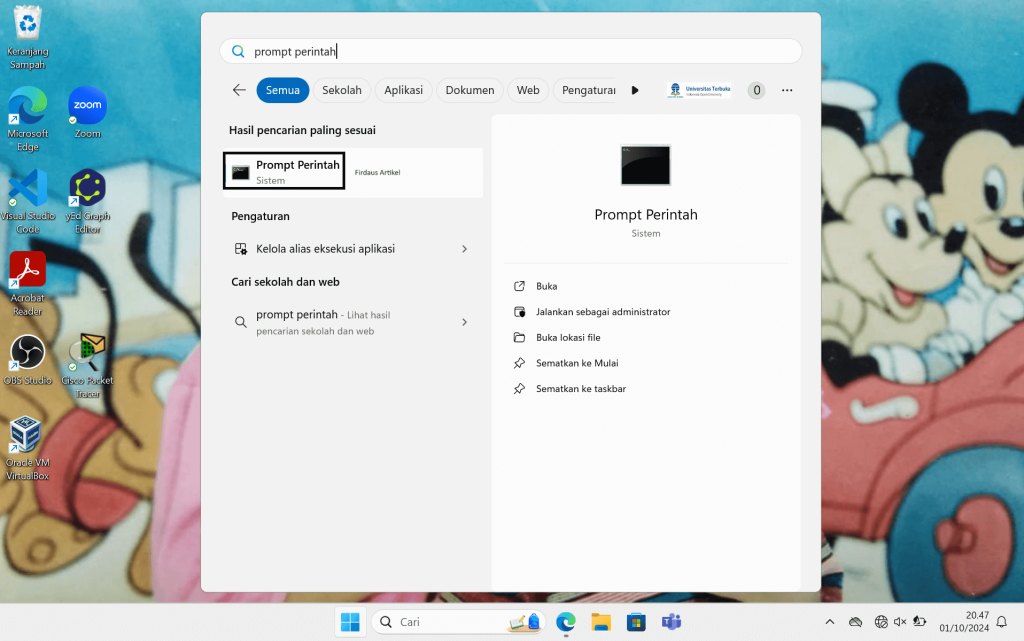Open Windows Start button on taskbar

pyautogui.click(x=350, y=622)
